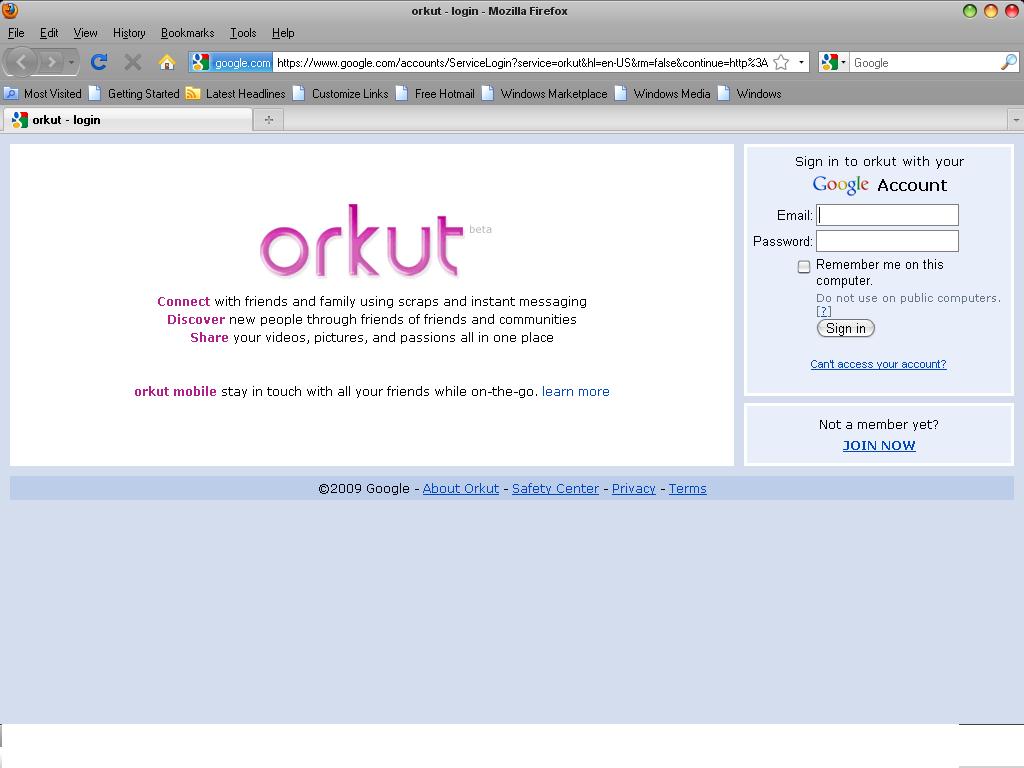The image size is (1024, 768).
Task: Open the Tools menu
Action: [x=243, y=33]
